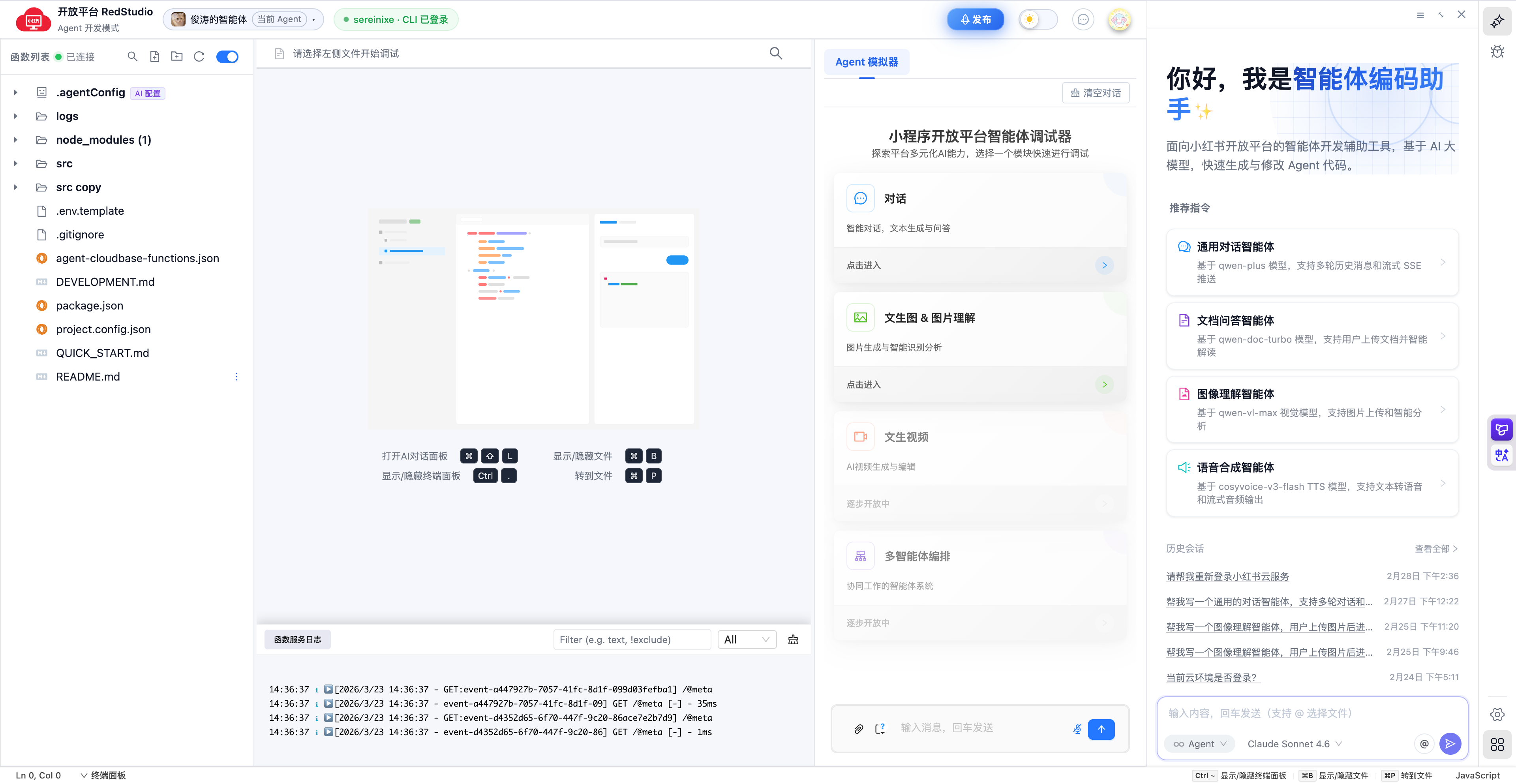1516x784 pixels.
Task: Choose 语音合成智能体 recommended command
Action: point(1312,483)
